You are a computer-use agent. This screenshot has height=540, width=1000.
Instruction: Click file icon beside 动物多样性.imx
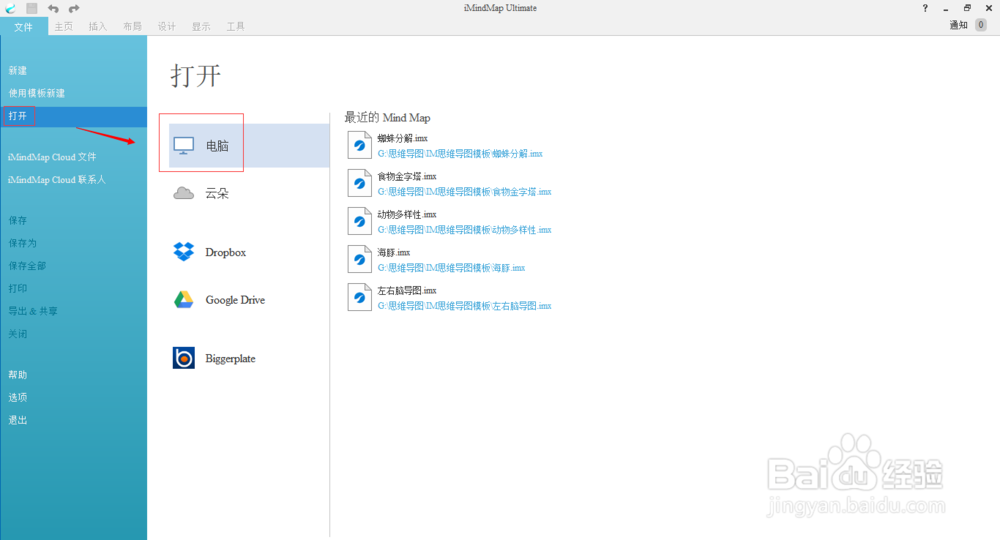pos(360,221)
